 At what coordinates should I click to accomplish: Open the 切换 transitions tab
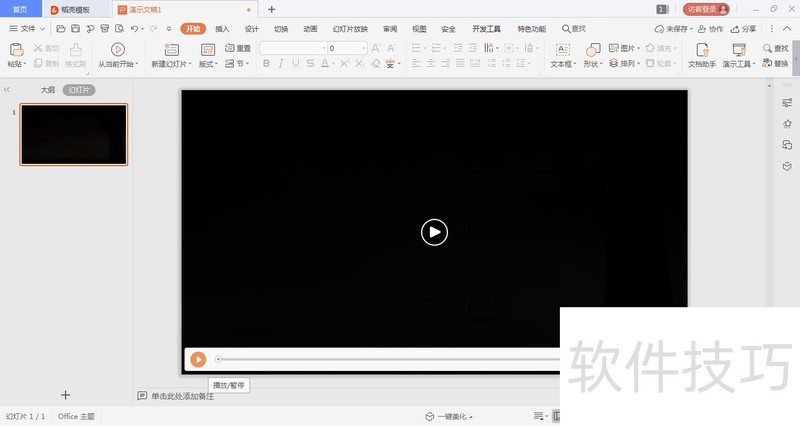pos(281,29)
